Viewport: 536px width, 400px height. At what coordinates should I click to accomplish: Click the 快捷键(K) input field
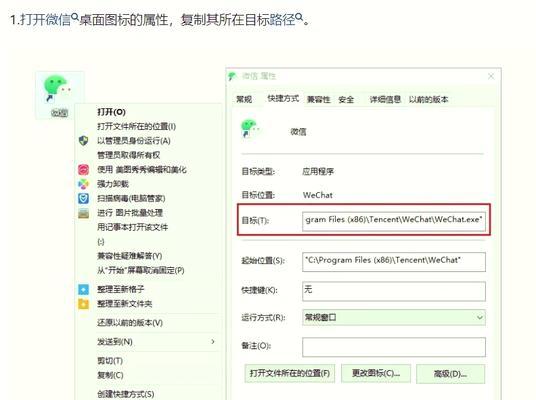(394, 291)
